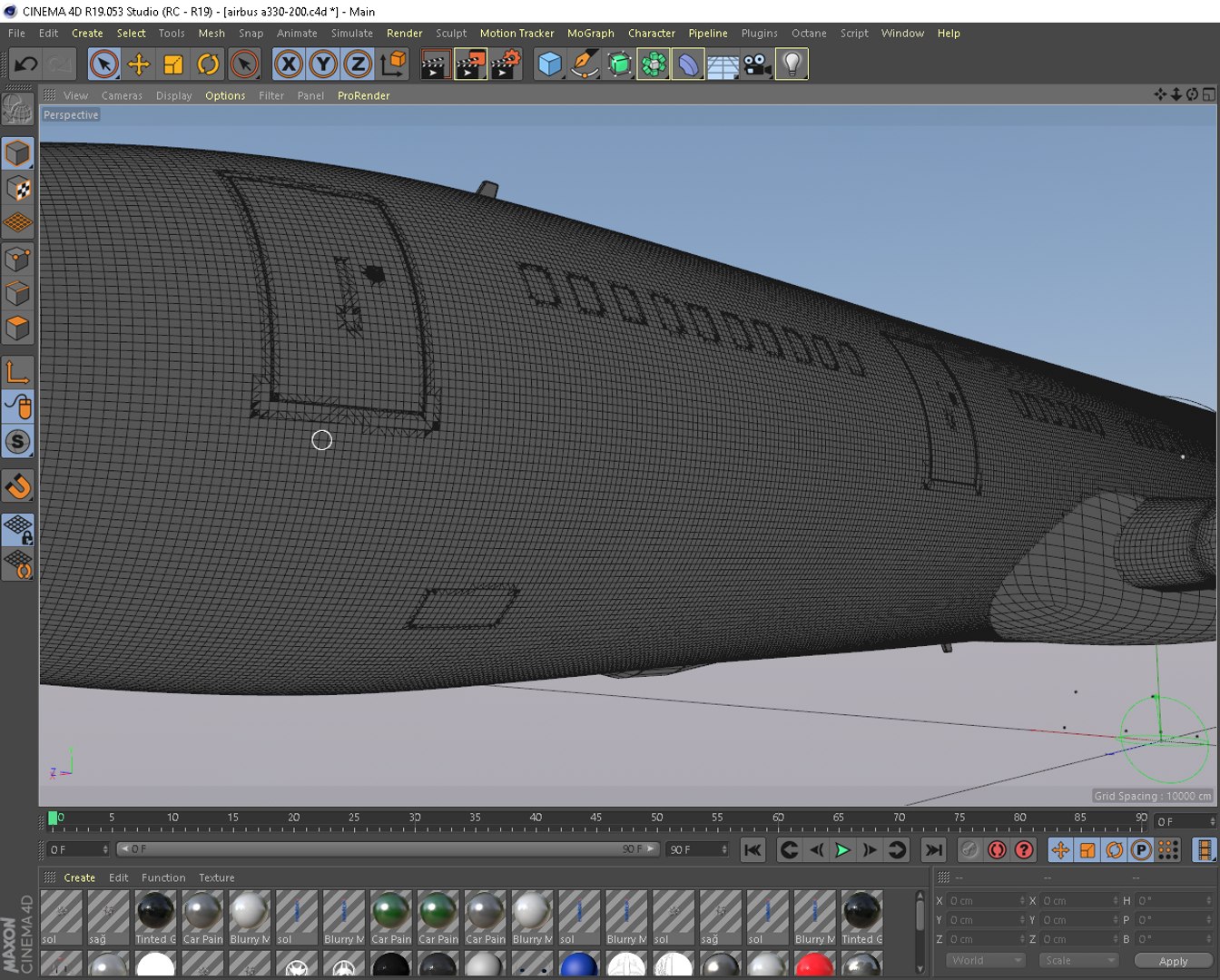Select the Move tool in top toolbar
The height and width of the screenshot is (980, 1220).
139,64
